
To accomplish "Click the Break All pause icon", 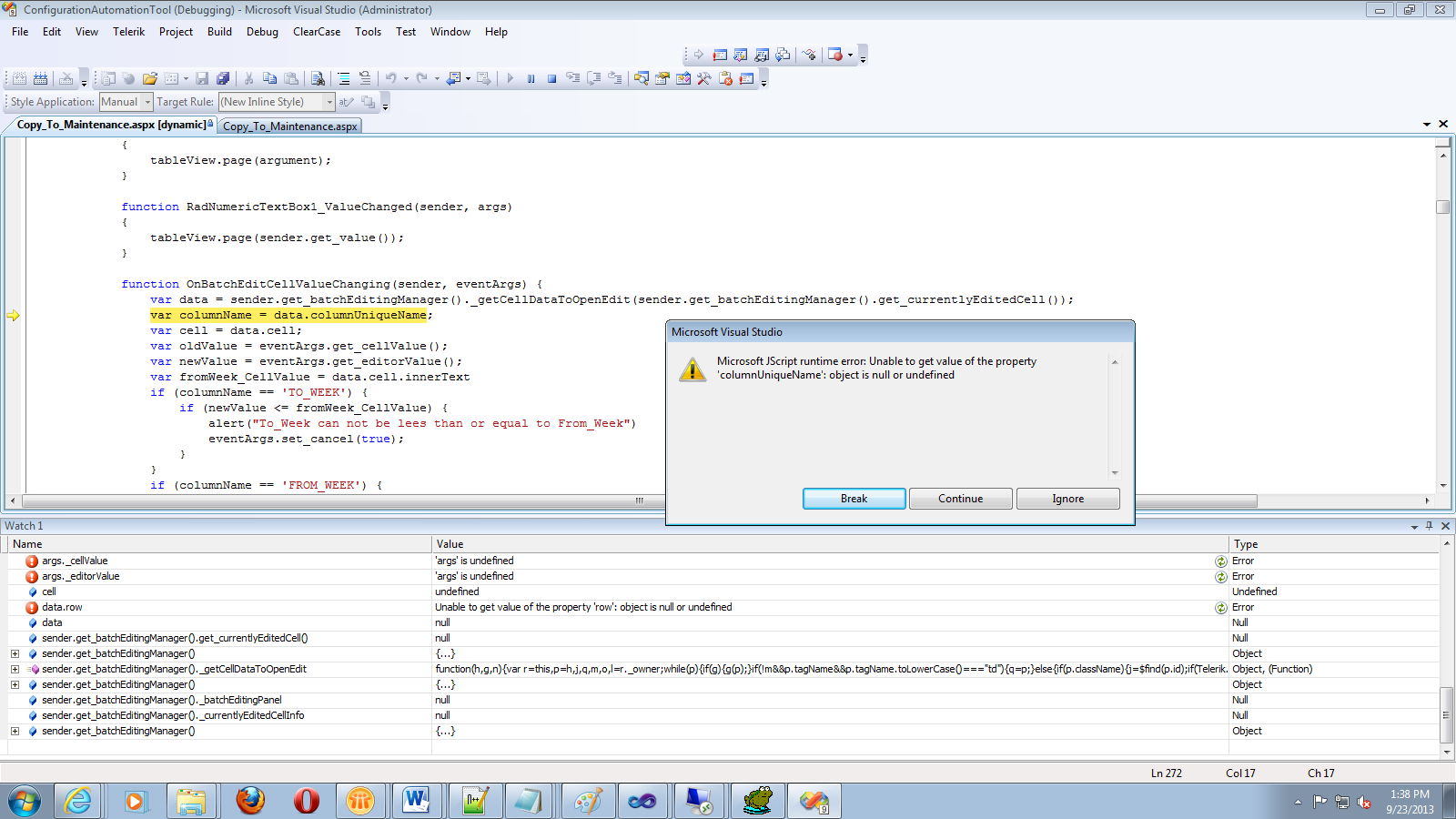I will pos(531,79).
